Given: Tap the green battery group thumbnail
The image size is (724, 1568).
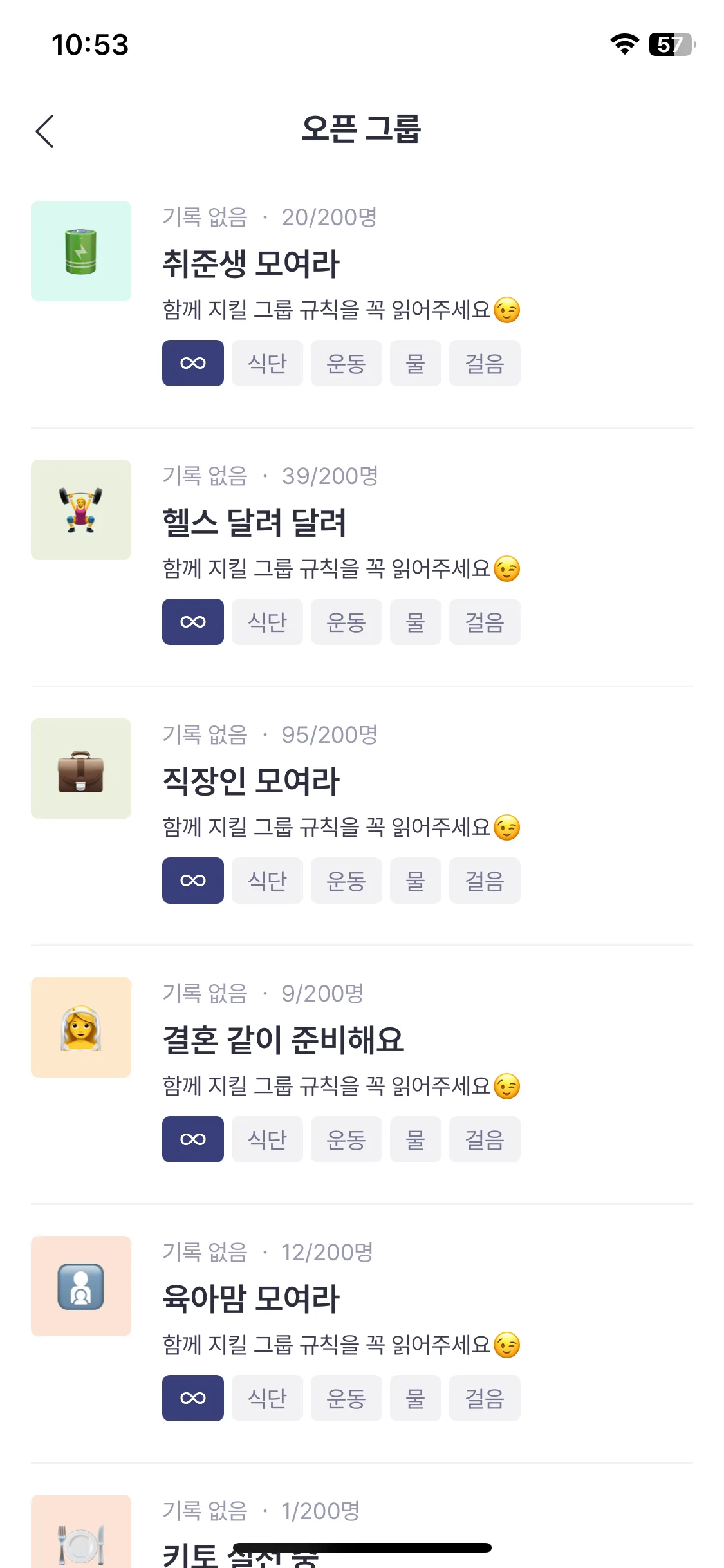Looking at the screenshot, I should [x=81, y=251].
